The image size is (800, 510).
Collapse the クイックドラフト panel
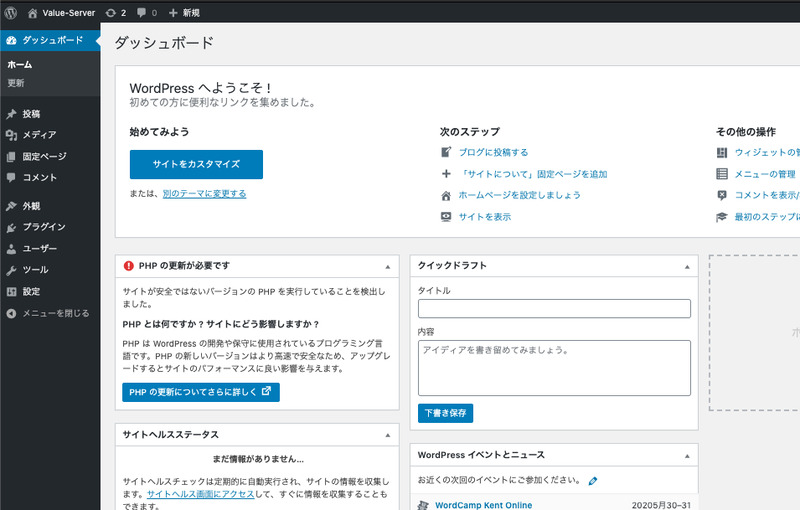tap(685, 266)
